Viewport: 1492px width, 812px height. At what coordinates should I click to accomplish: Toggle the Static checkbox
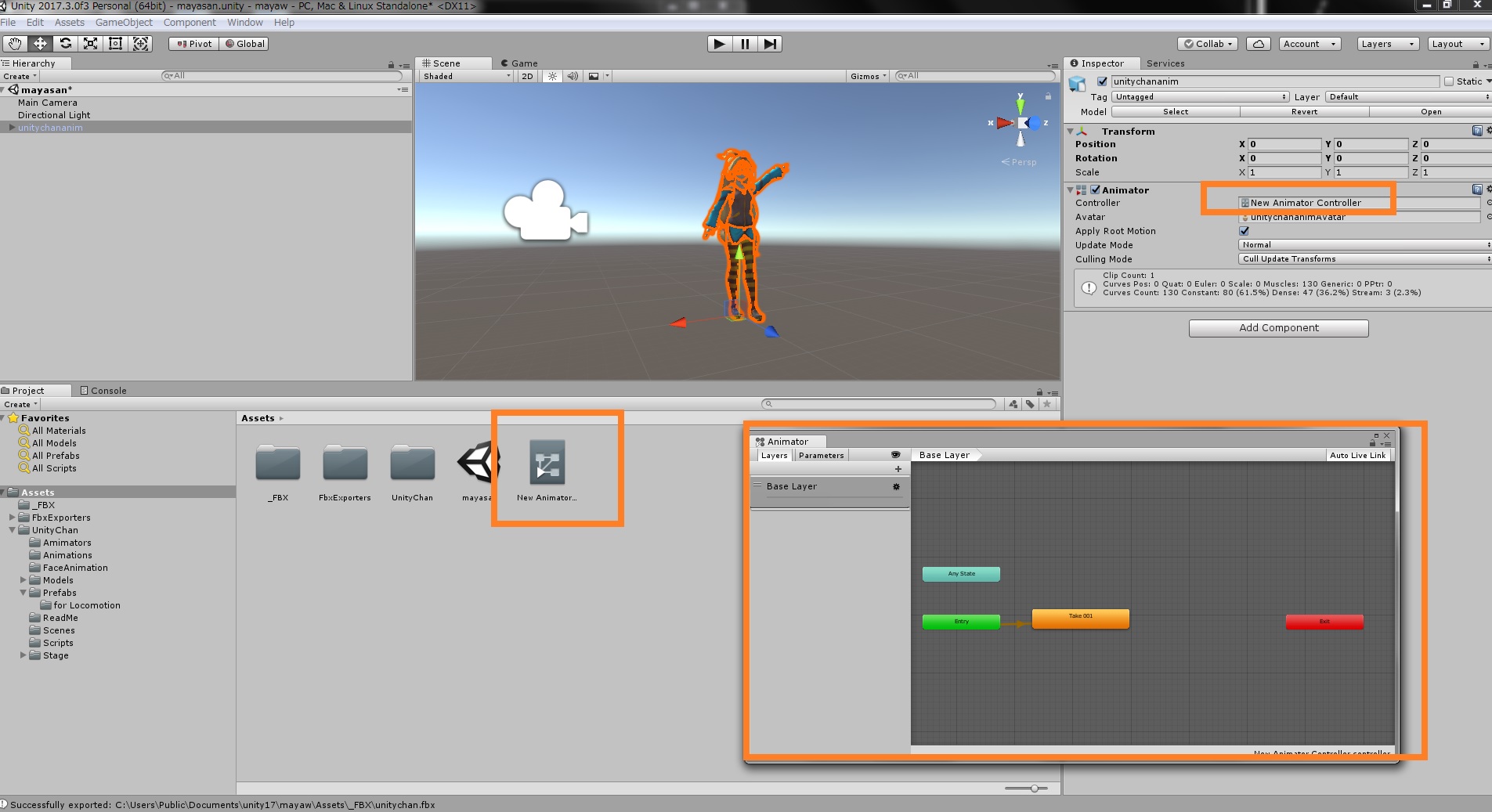coord(1449,81)
